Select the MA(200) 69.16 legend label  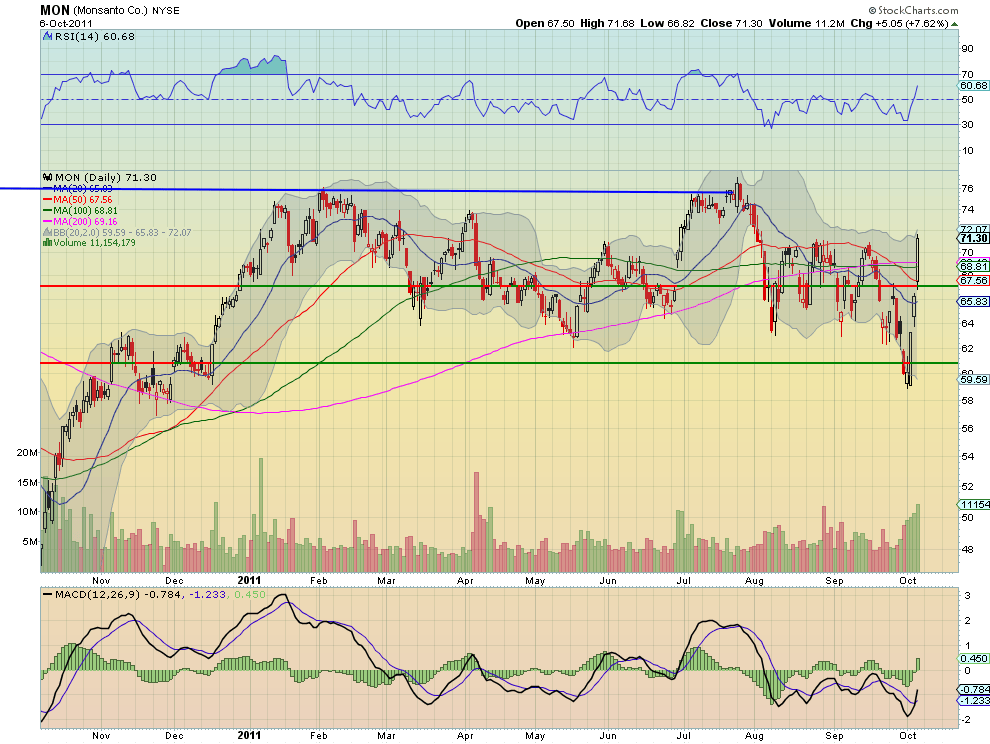(85, 222)
